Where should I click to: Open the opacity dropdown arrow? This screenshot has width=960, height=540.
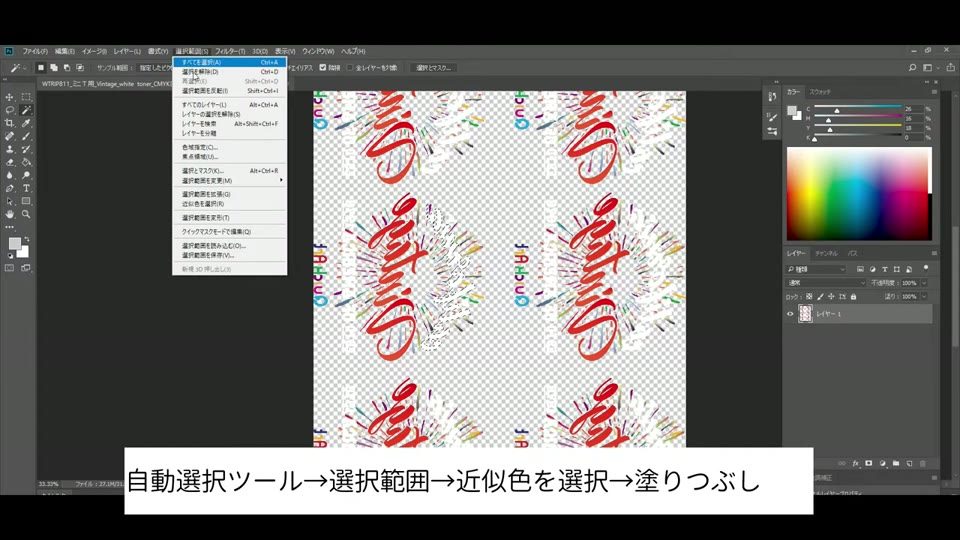coord(924,283)
